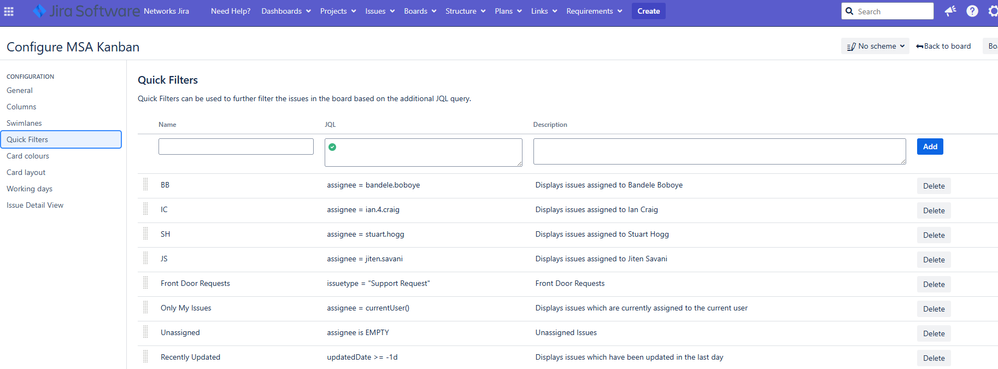The image size is (998, 369).
Task: Open the Links dropdown menu
Action: coord(544,11)
